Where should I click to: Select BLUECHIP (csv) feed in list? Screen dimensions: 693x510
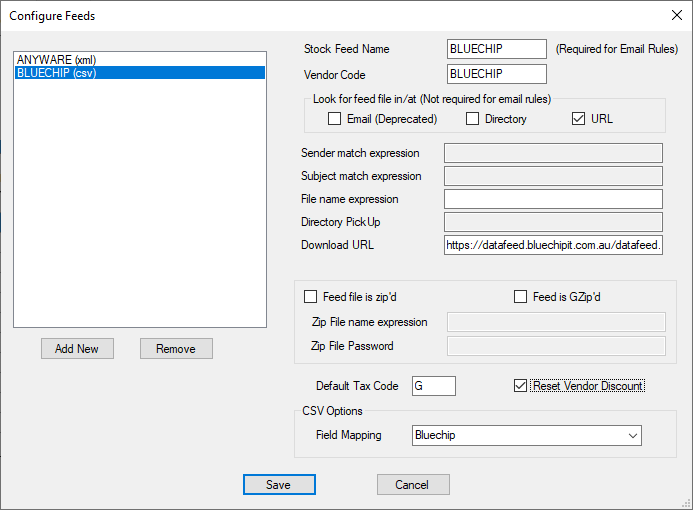(56, 73)
